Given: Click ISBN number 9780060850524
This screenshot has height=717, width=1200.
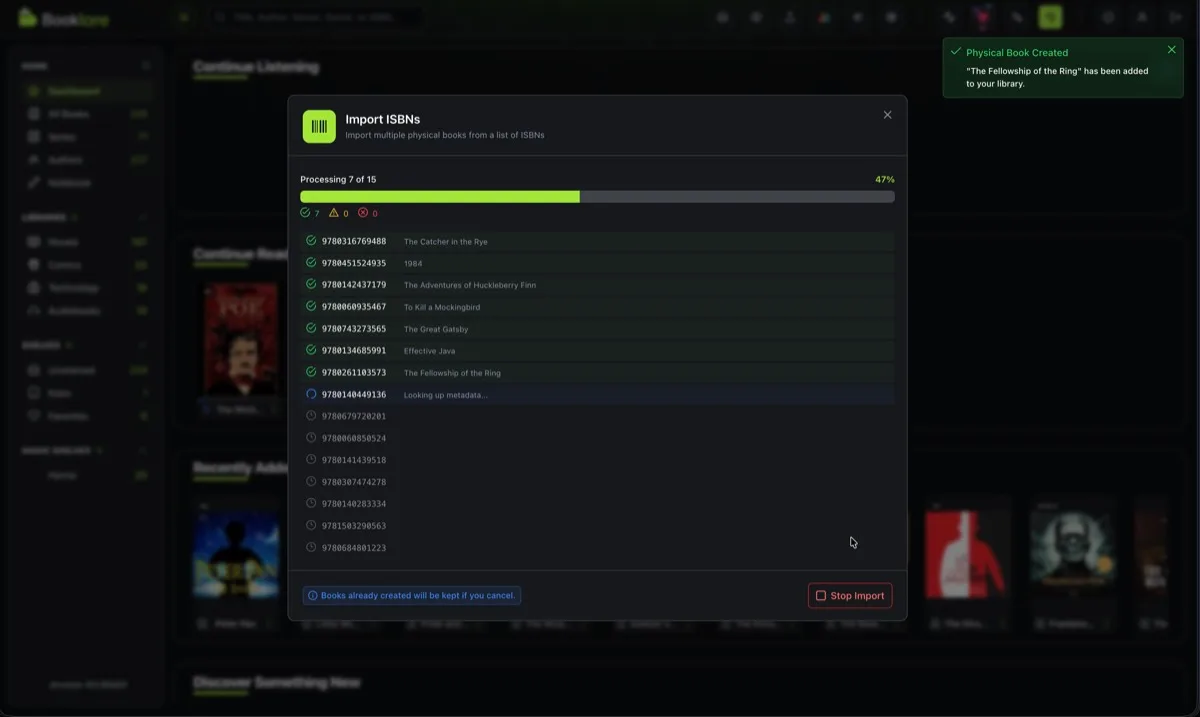Looking at the screenshot, I should tap(354, 438).
